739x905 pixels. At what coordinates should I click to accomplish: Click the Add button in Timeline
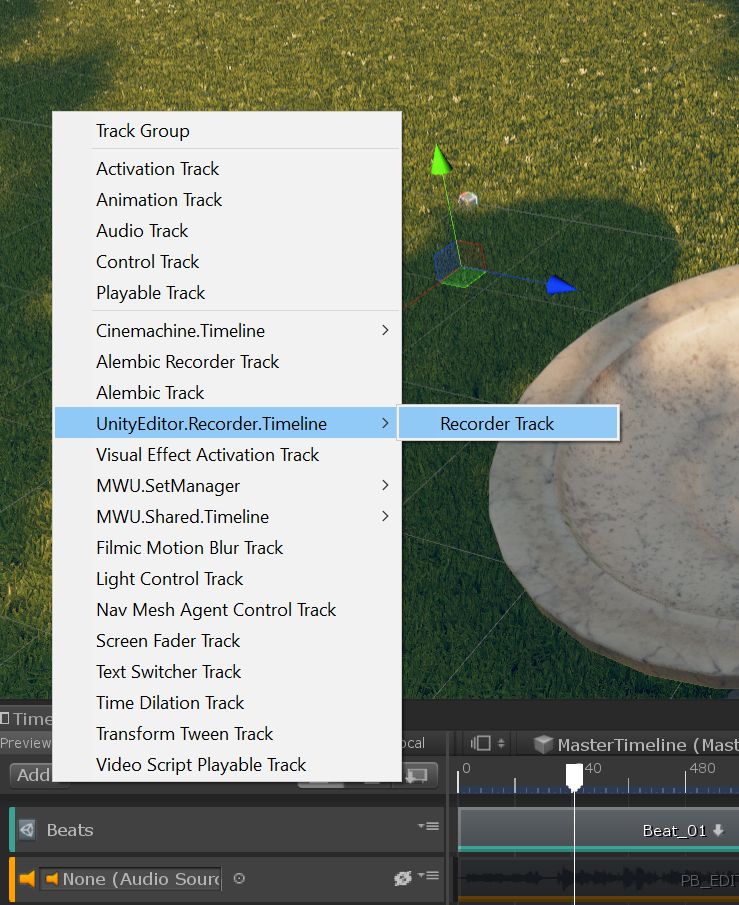click(x=32, y=775)
